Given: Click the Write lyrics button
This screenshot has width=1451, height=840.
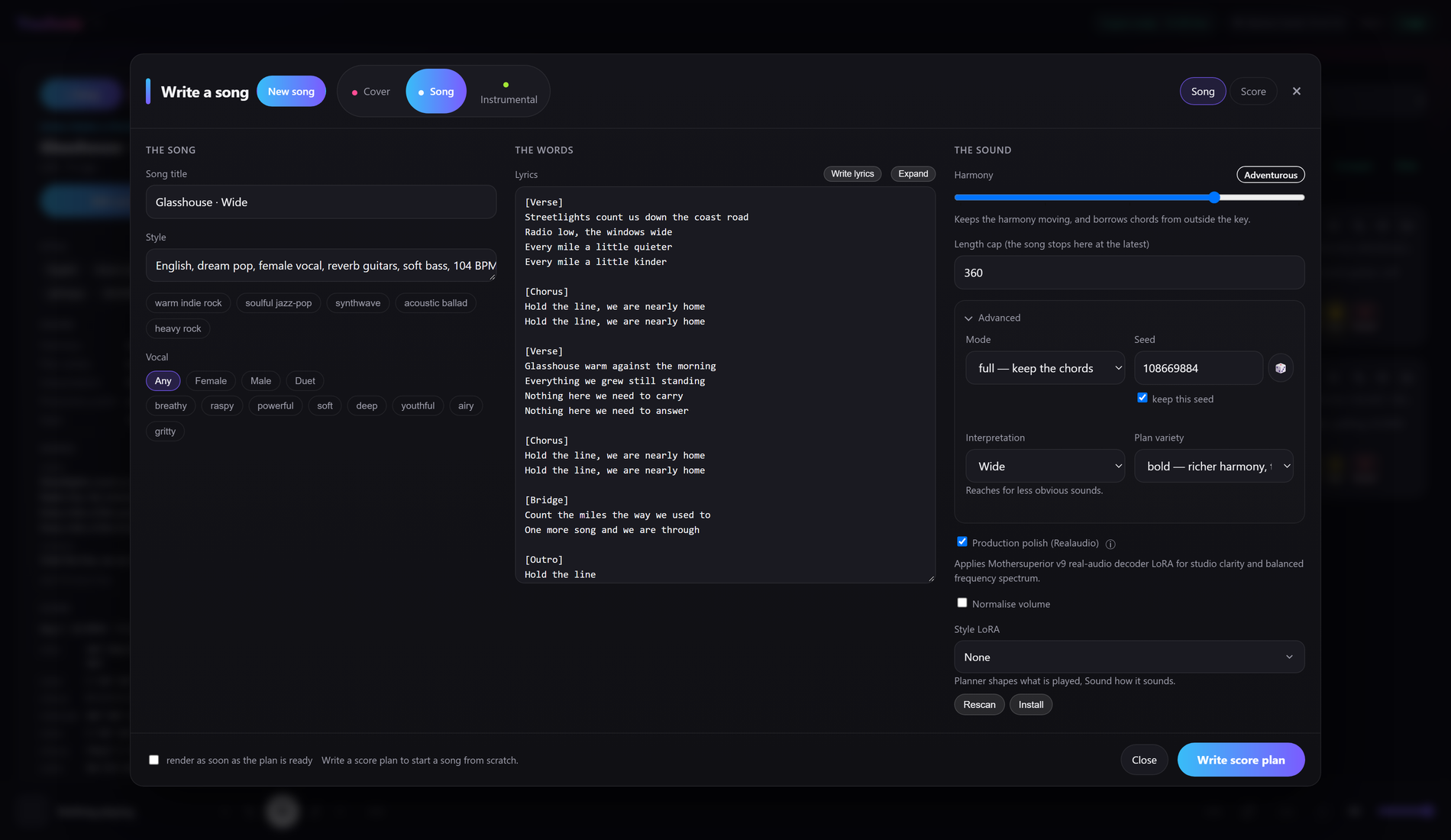Looking at the screenshot, I should click(852, 174).
